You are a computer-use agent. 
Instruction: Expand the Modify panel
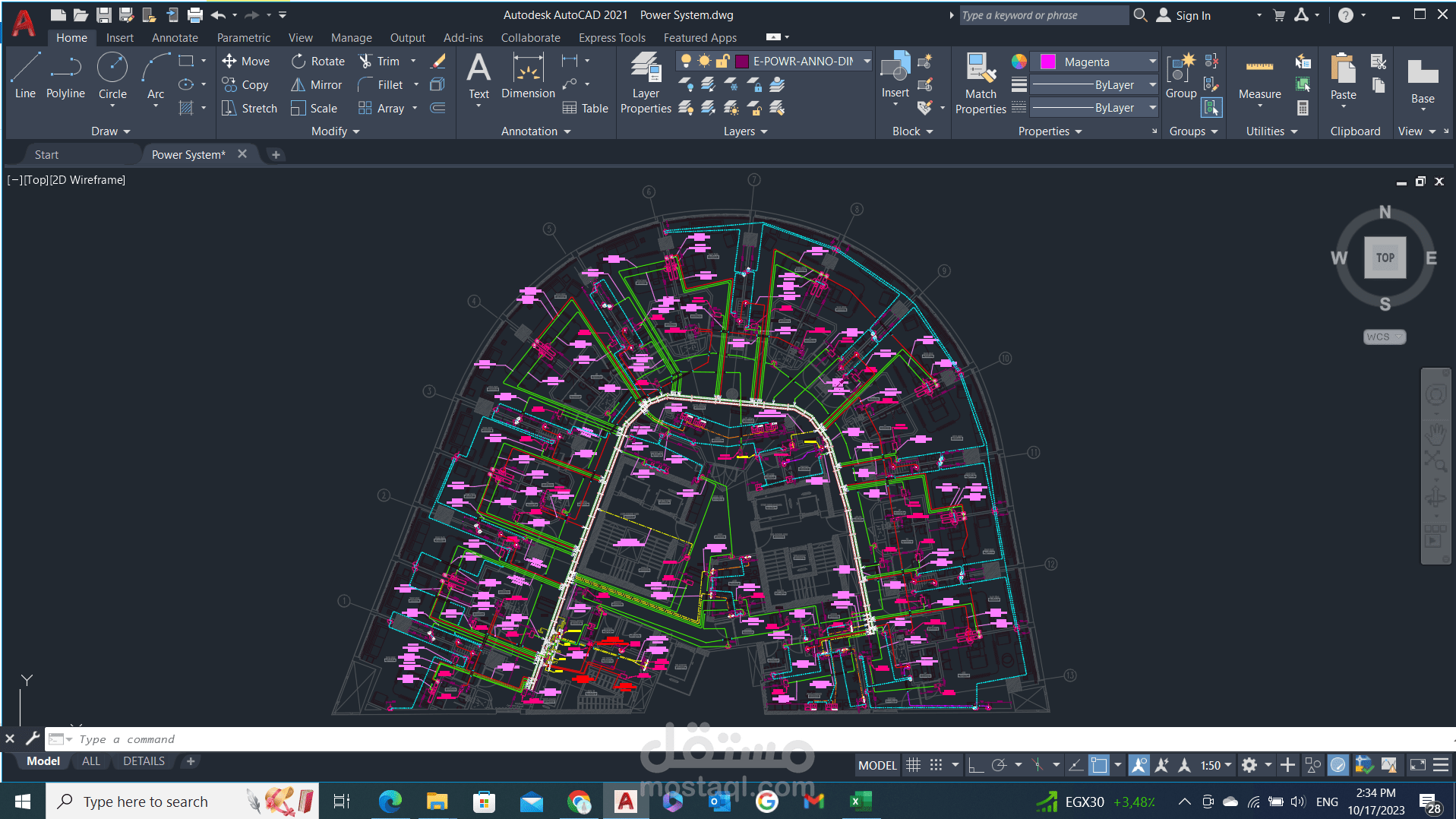[x=336, y=131]
